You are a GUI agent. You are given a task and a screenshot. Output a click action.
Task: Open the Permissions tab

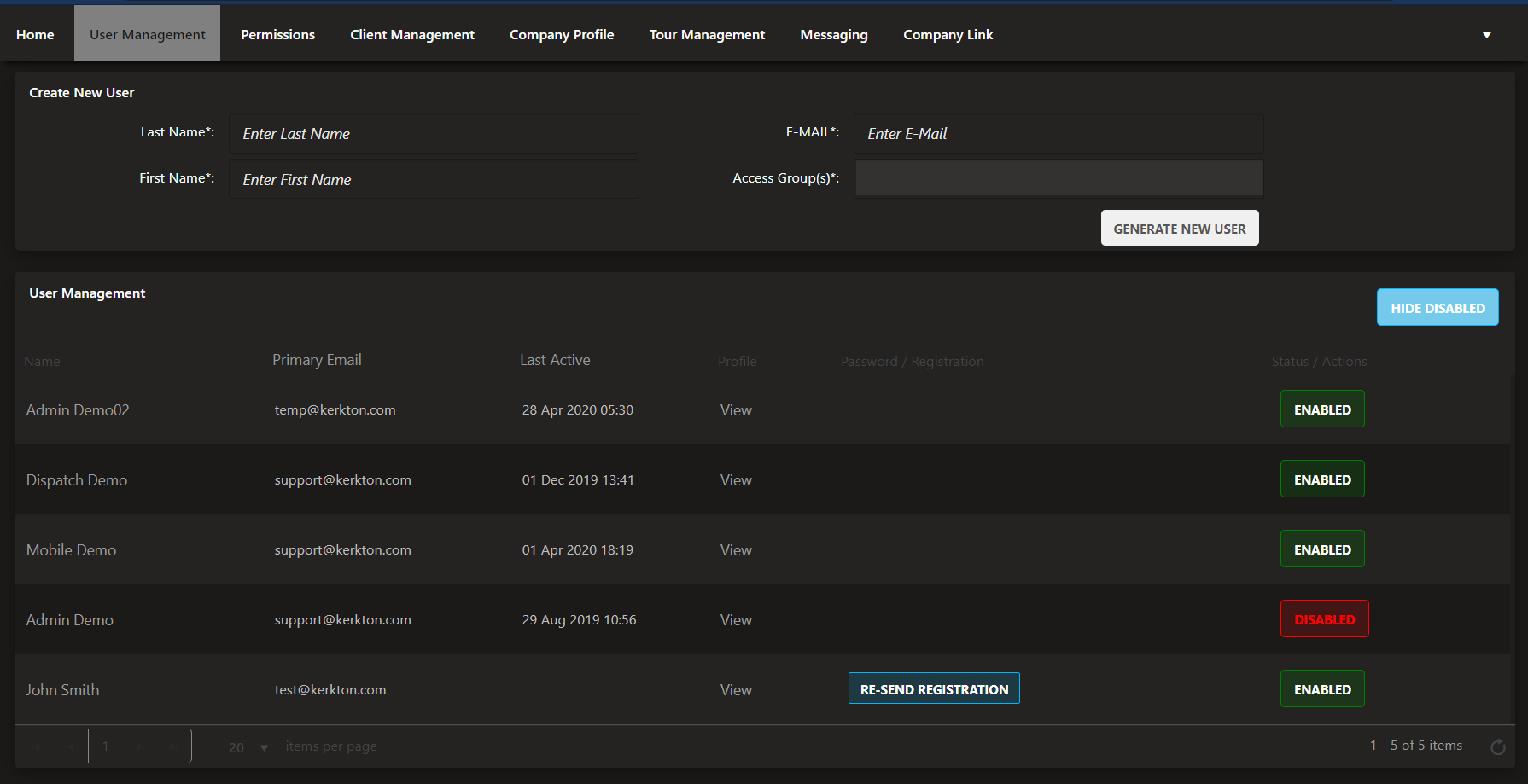277,35
